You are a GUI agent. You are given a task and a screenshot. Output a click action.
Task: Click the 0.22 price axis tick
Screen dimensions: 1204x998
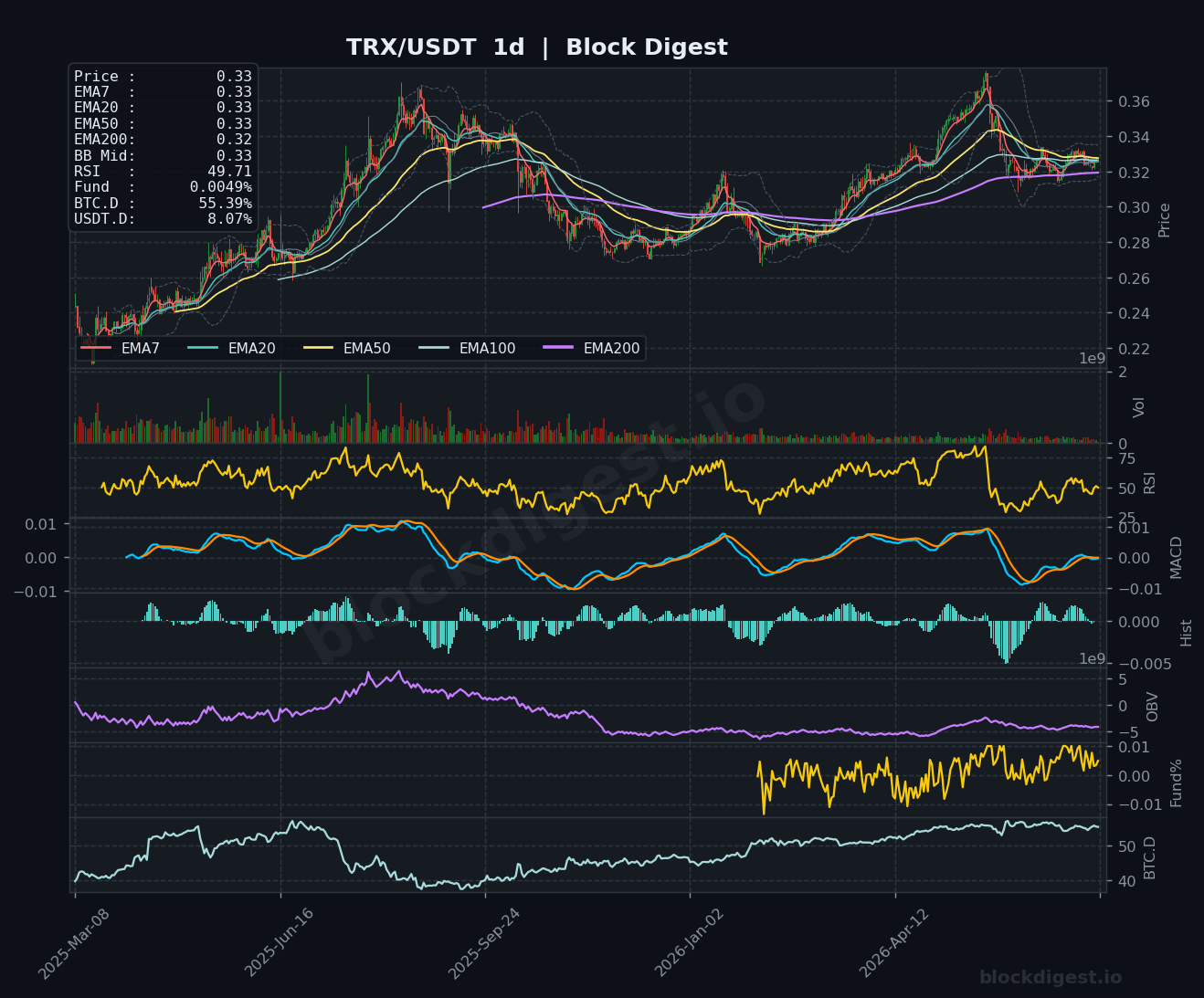point(1134,350)
